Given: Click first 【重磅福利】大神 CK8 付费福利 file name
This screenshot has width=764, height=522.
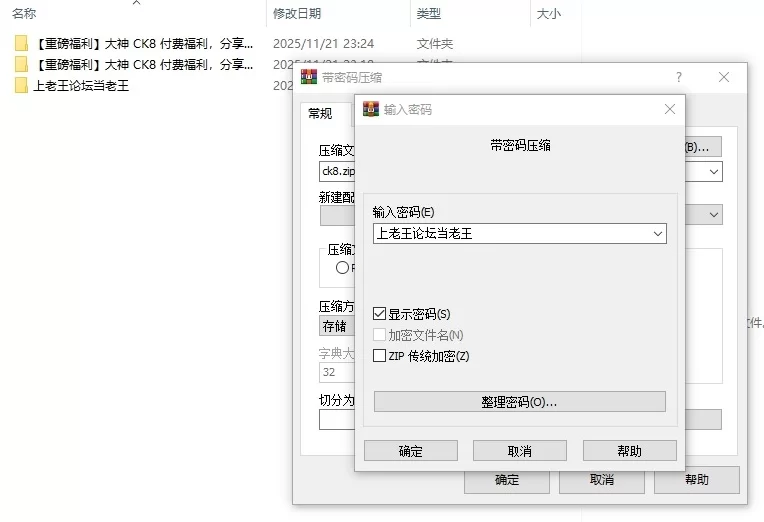Looking at the screenshot, I should coord(144,43).
